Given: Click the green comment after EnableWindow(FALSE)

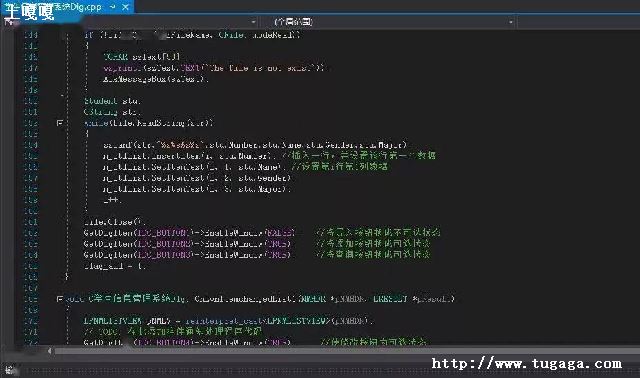Looking at the screenshot, I should point(378,233).
